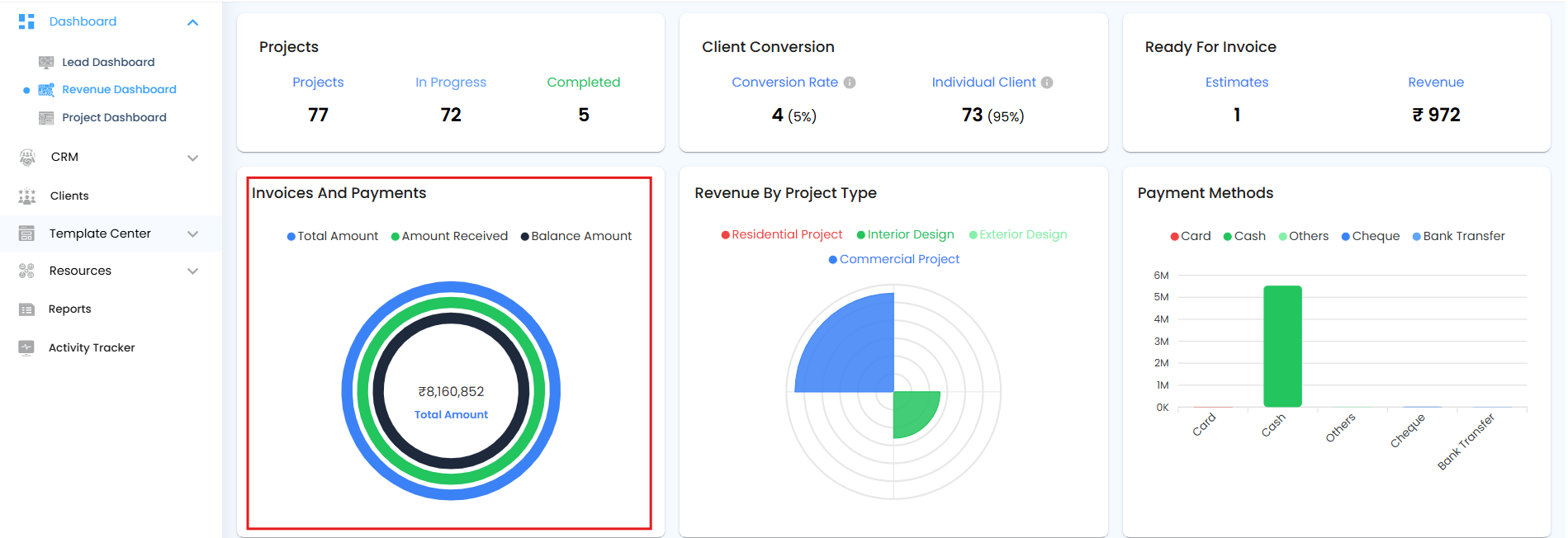Toggle Total Amount legend series

332,236
